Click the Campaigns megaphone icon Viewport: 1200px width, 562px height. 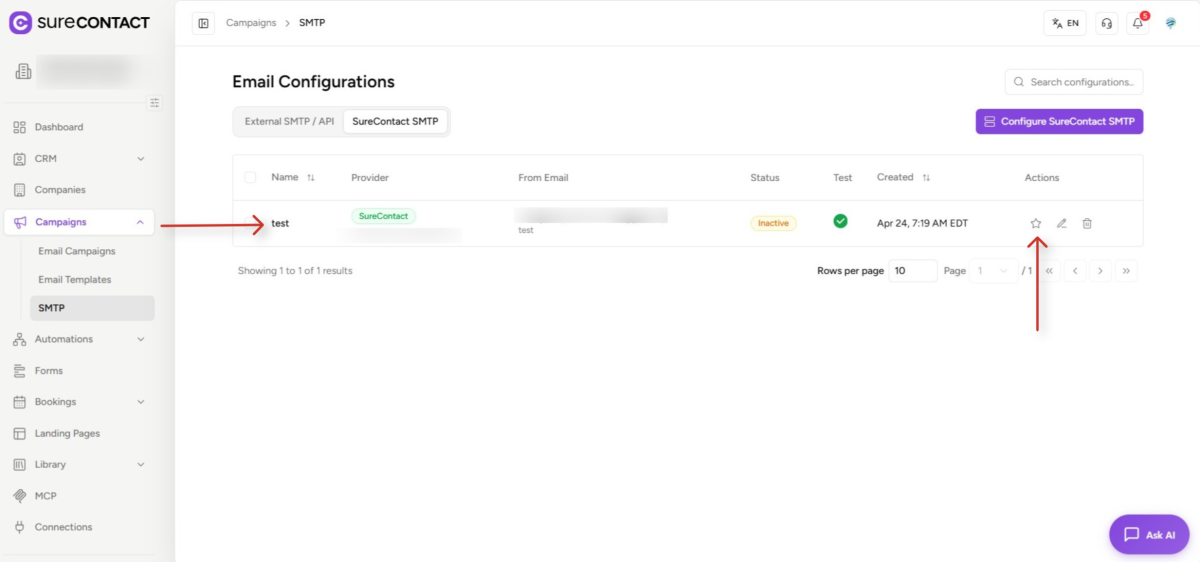click(20, 222)
